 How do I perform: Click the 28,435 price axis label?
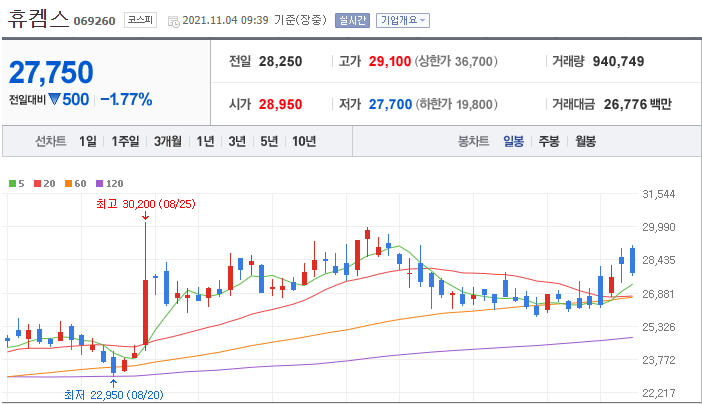659,260
